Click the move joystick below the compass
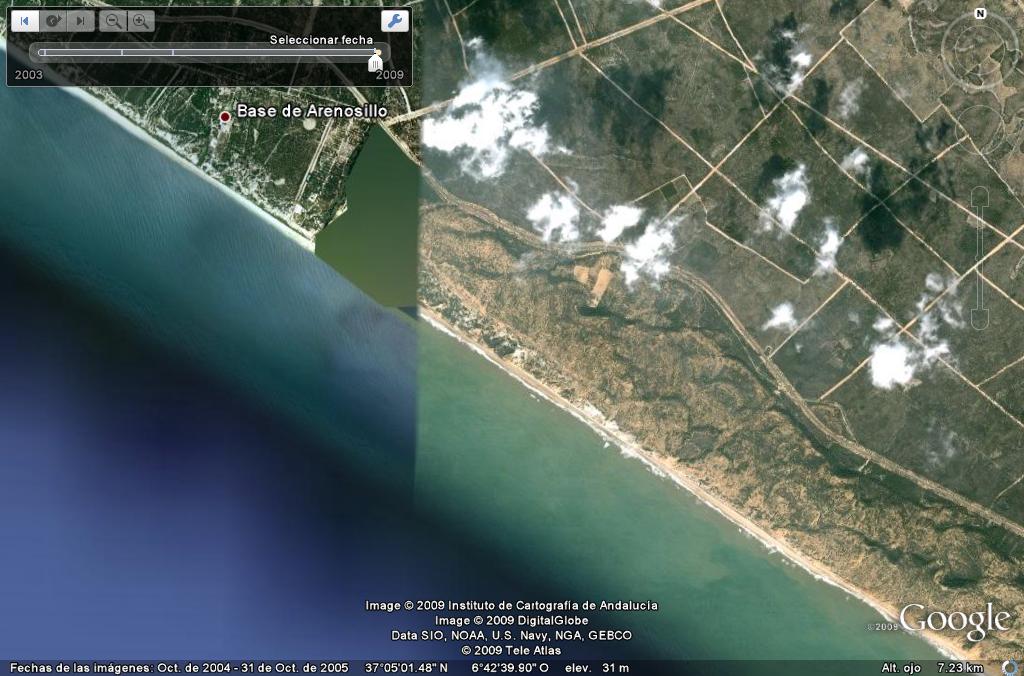This screenshot has height=676, width=1024. (980, 128)
